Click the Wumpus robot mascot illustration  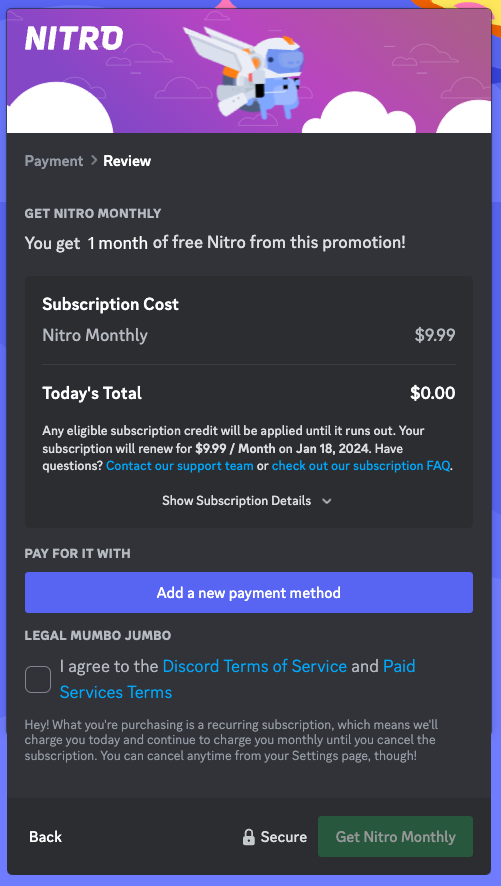click(x=249, y=71)
